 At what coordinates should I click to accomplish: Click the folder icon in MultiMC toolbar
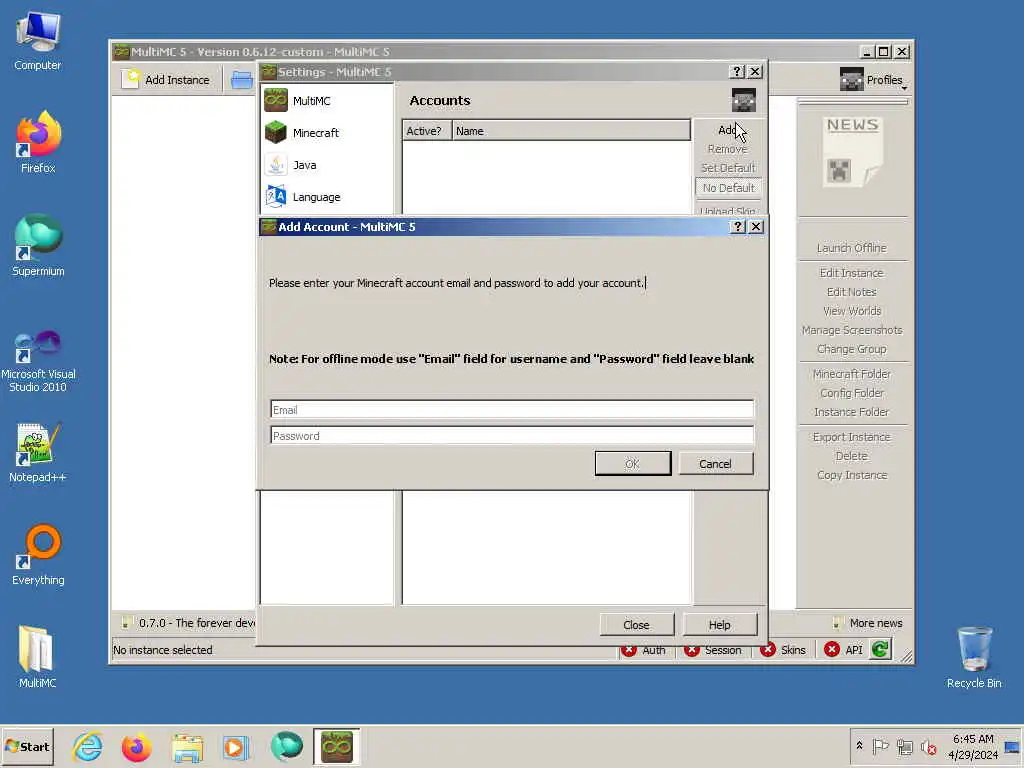pyautogui.click(x=242, y=80)
